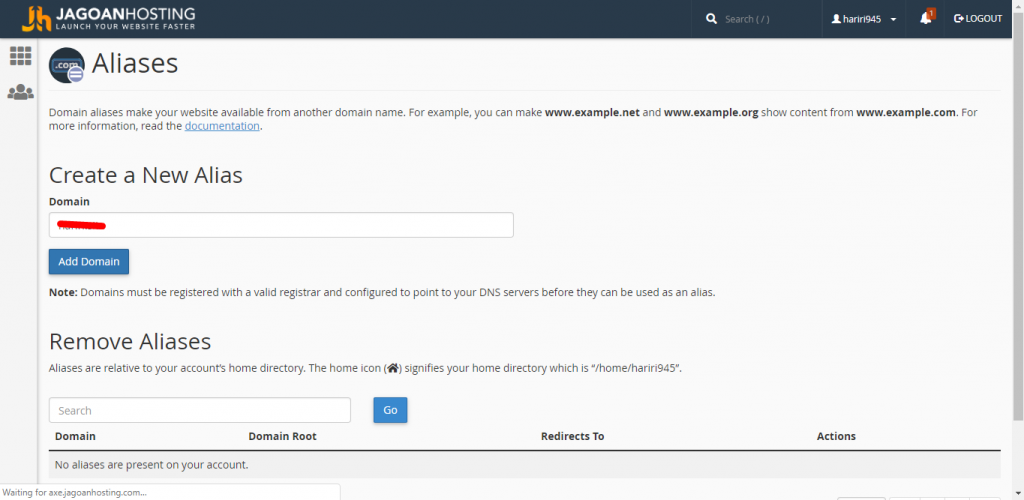Click the Create a New Alias heading
The width and height of the screenshot is (1024, 500).
(x=146, y=175)
